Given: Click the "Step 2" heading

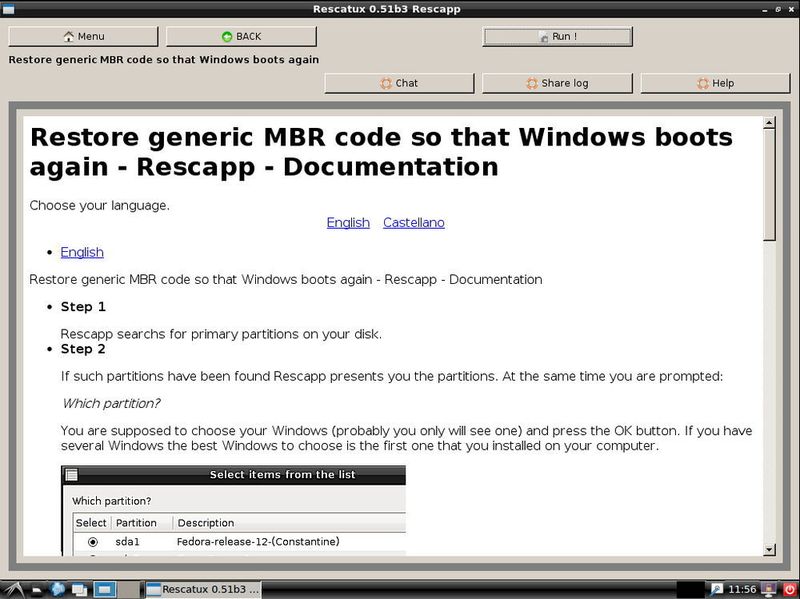Looking at the screenshot, I should point(83,349).
